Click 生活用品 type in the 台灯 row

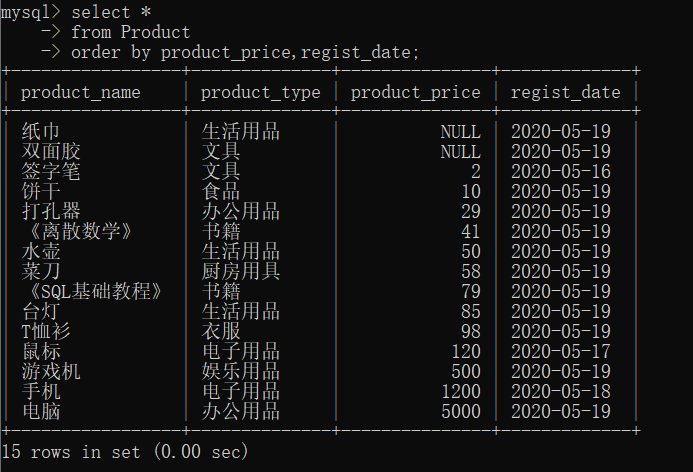click(241, 311)
